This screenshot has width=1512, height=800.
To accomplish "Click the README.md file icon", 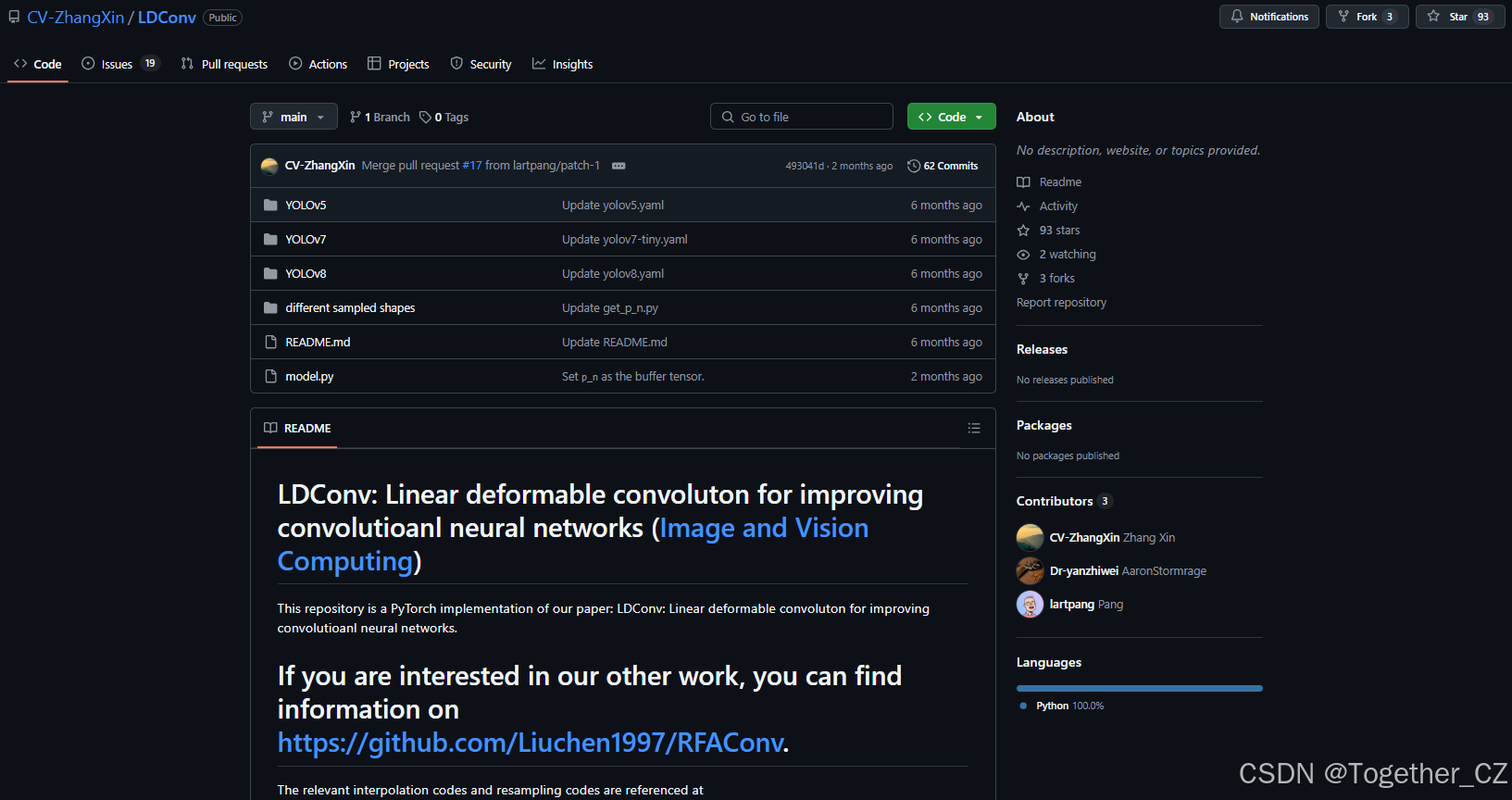I will (x=270, y=342).
